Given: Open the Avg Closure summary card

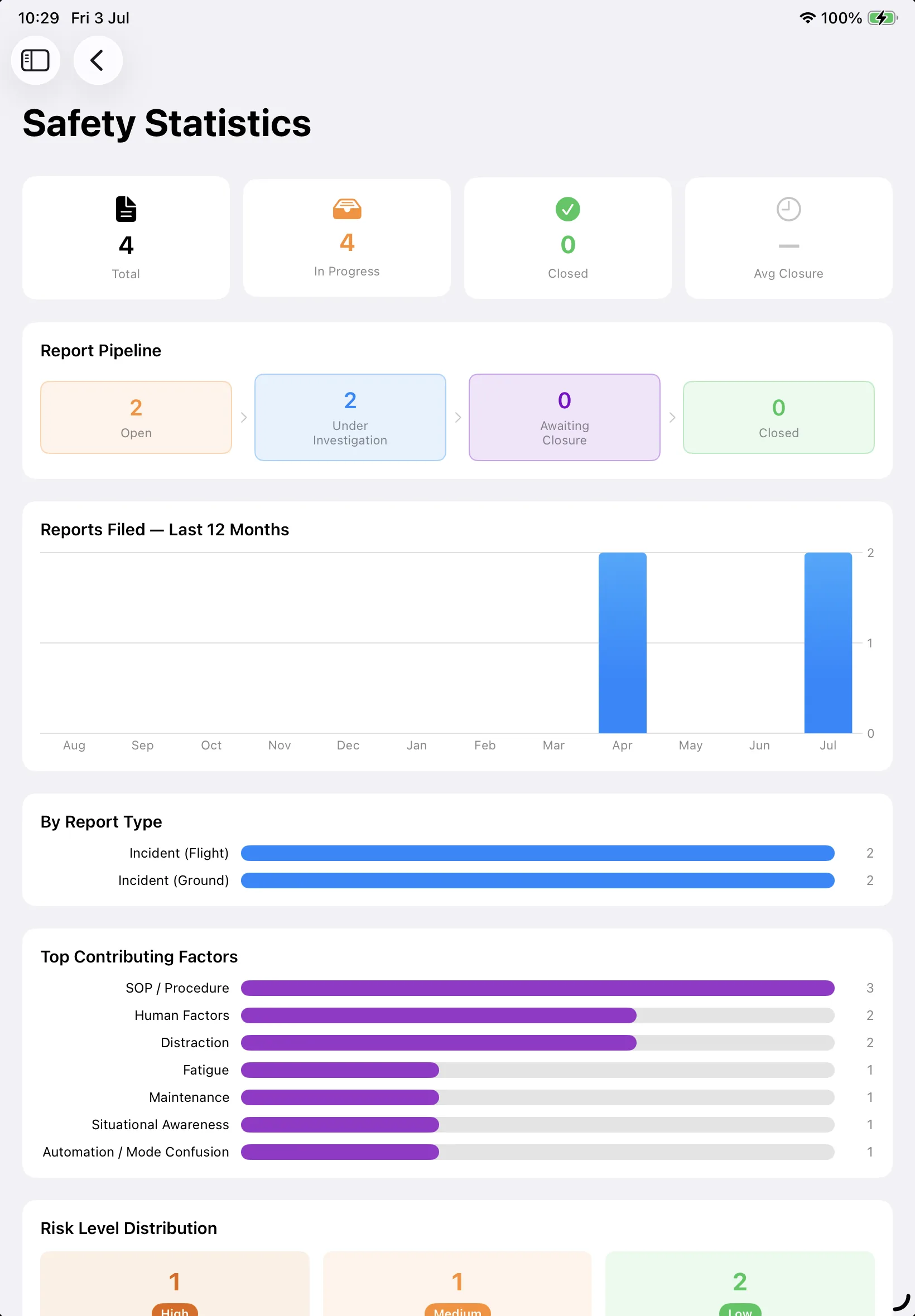Looking at the screenshot, I should (788, 238).
